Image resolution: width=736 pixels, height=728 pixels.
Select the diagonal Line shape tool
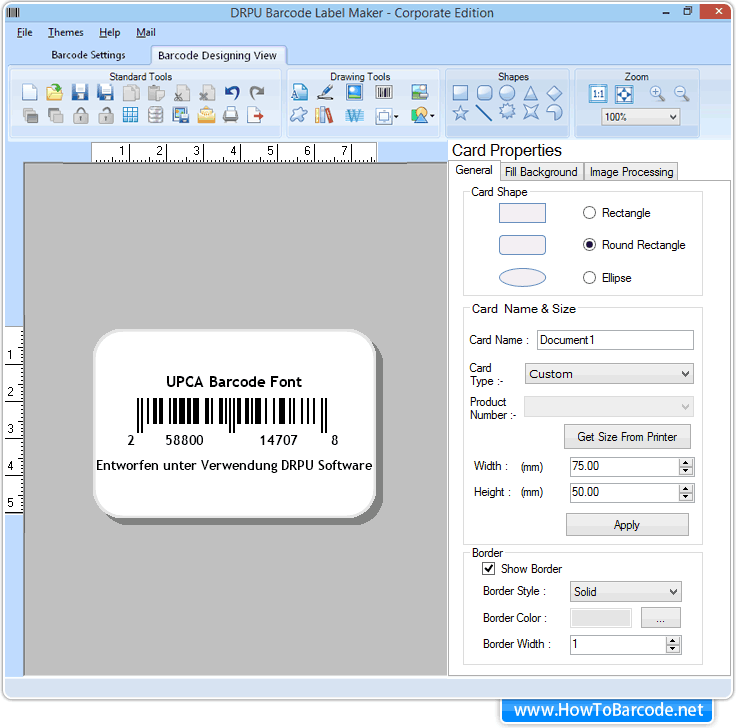[484, 114]
